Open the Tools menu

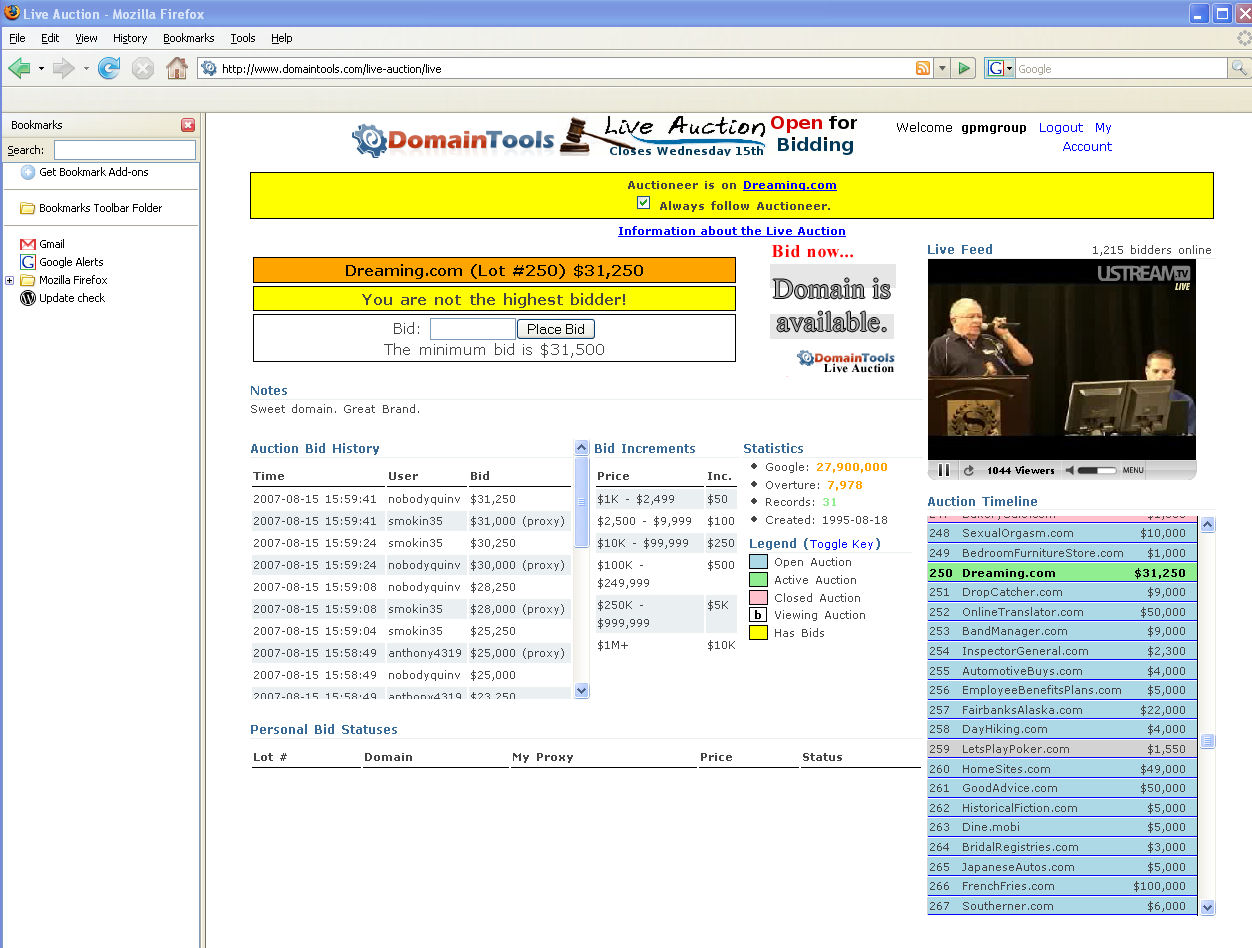243,38
